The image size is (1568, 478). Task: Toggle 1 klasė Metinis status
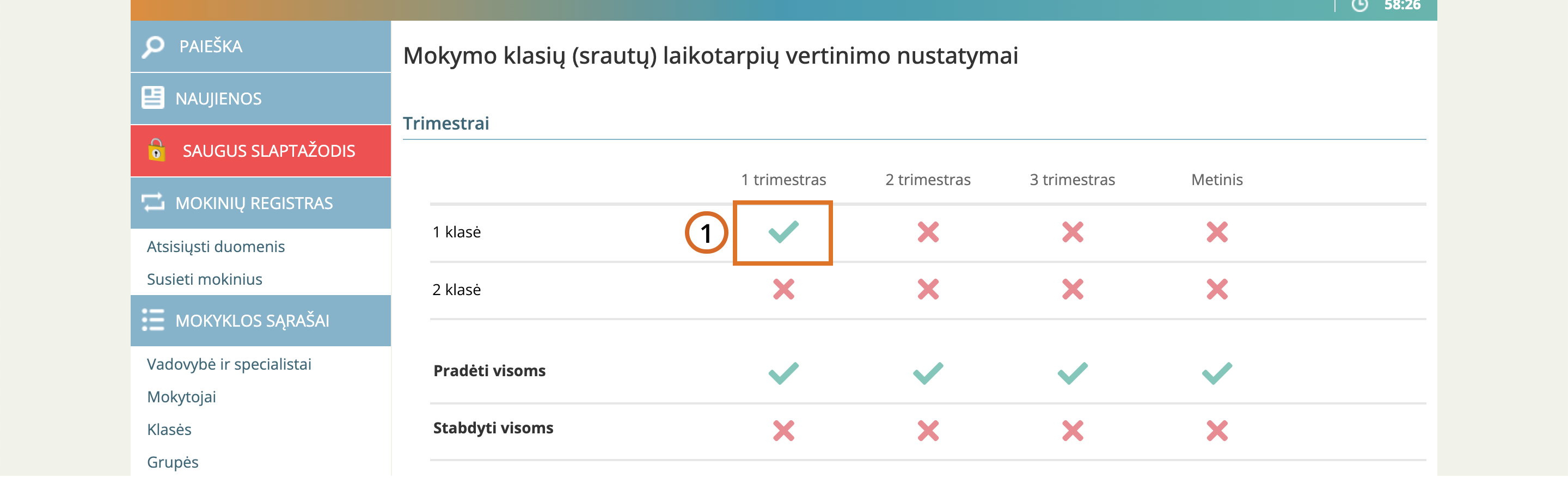click(x=1217, y=232)
